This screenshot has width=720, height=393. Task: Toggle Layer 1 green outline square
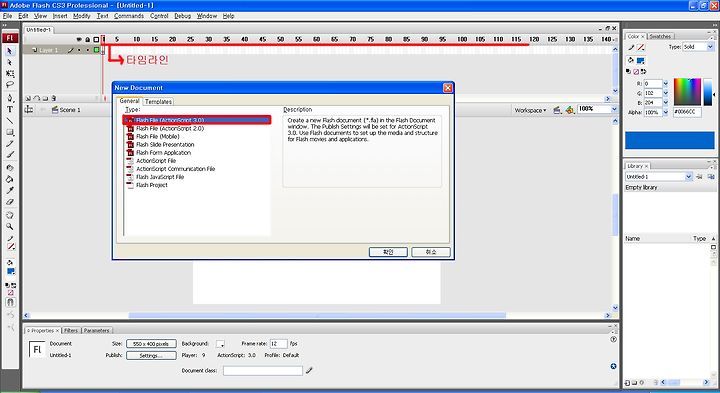[96, 50]
